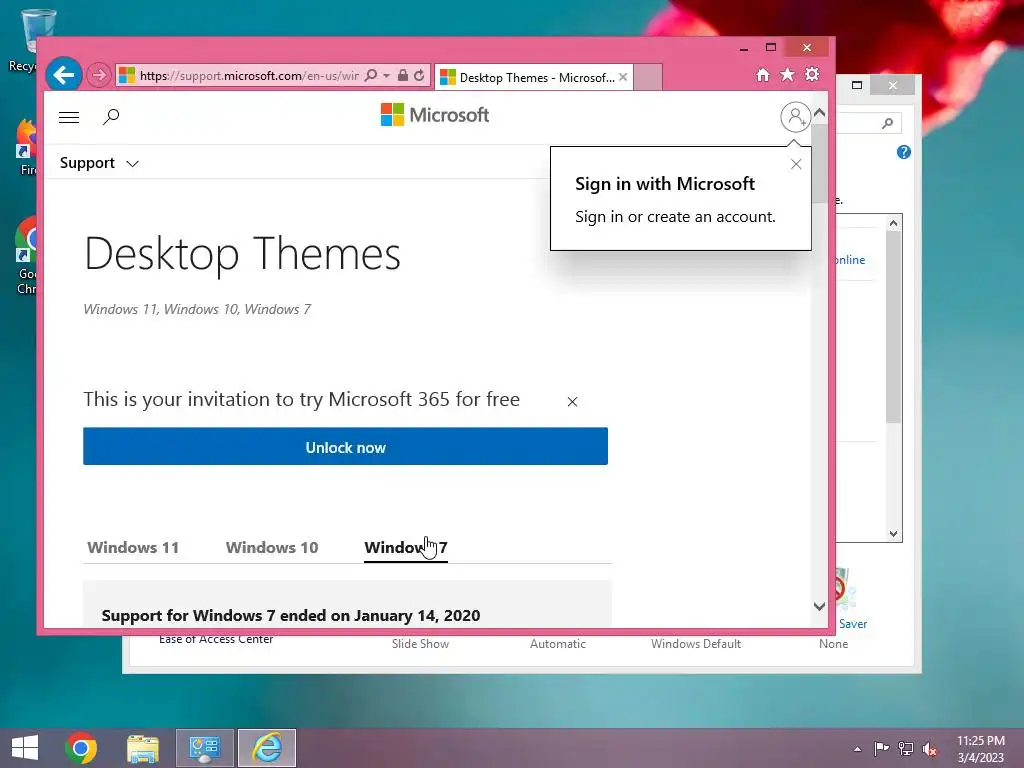
Task: Open File Explorer from the taskbar
Action: pos(143,748)
